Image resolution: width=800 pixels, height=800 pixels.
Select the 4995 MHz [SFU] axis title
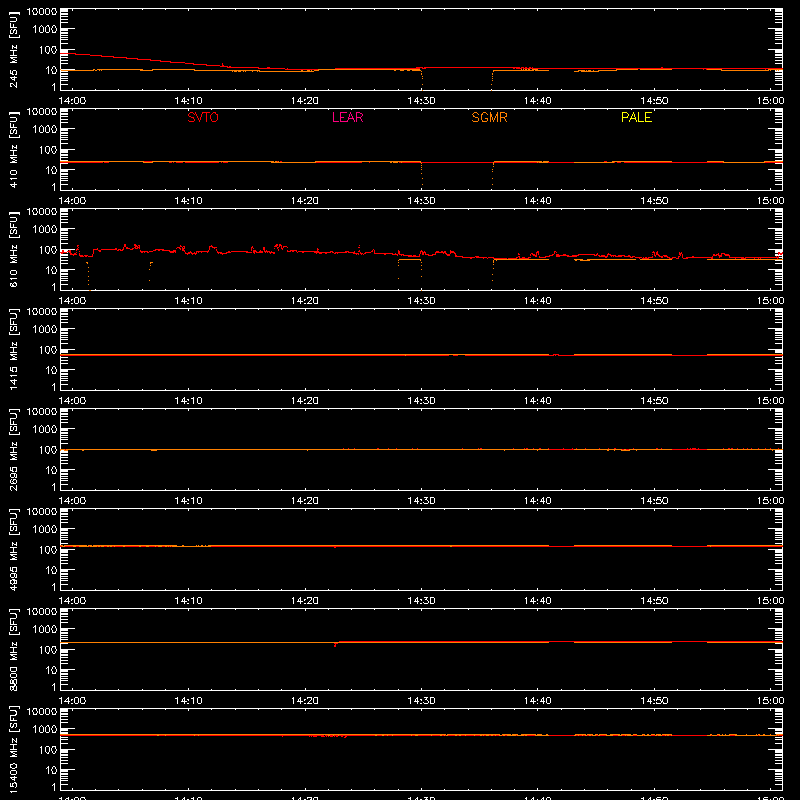tap(14, 549)
